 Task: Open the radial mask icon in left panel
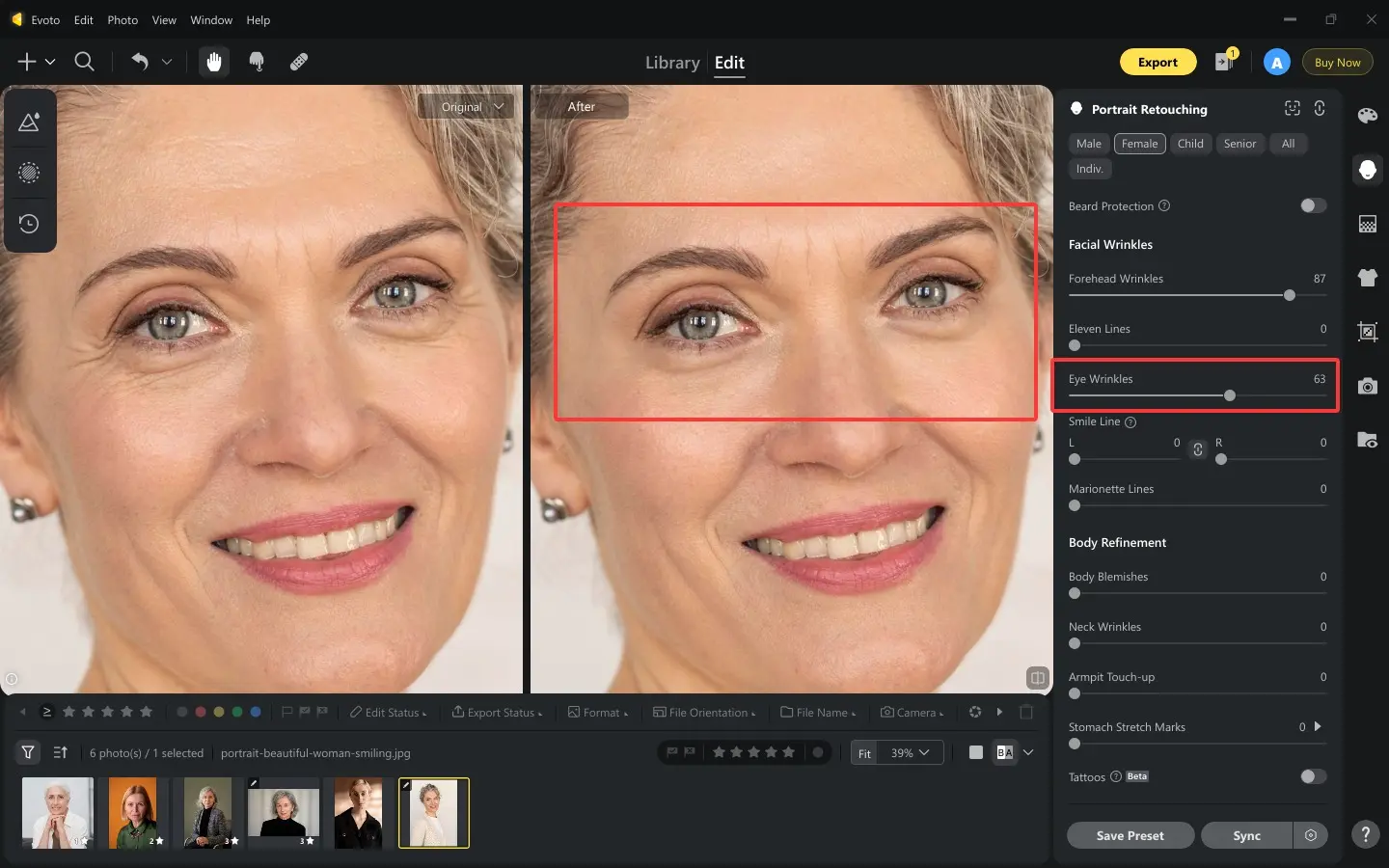[x=29, y=173]
